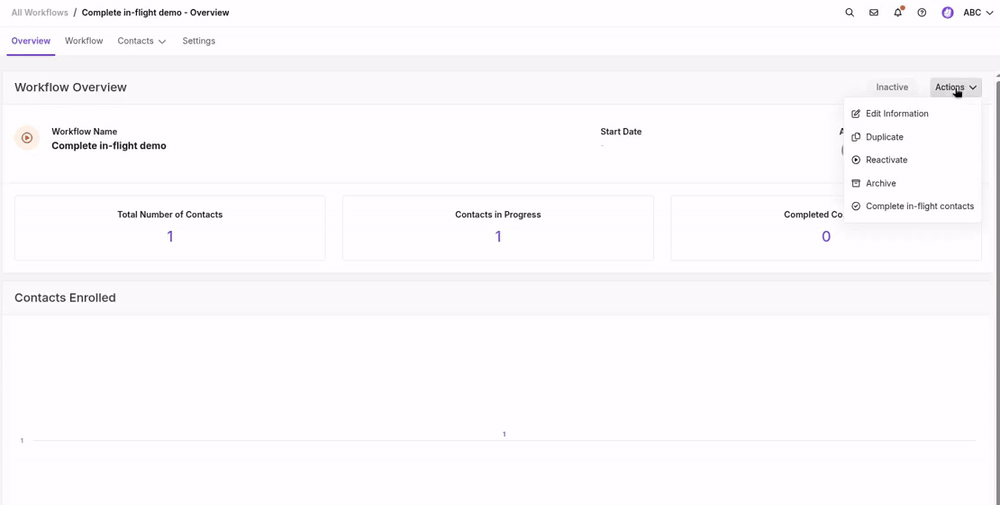Select Reactivate in the Actions menu

[912, 160]
